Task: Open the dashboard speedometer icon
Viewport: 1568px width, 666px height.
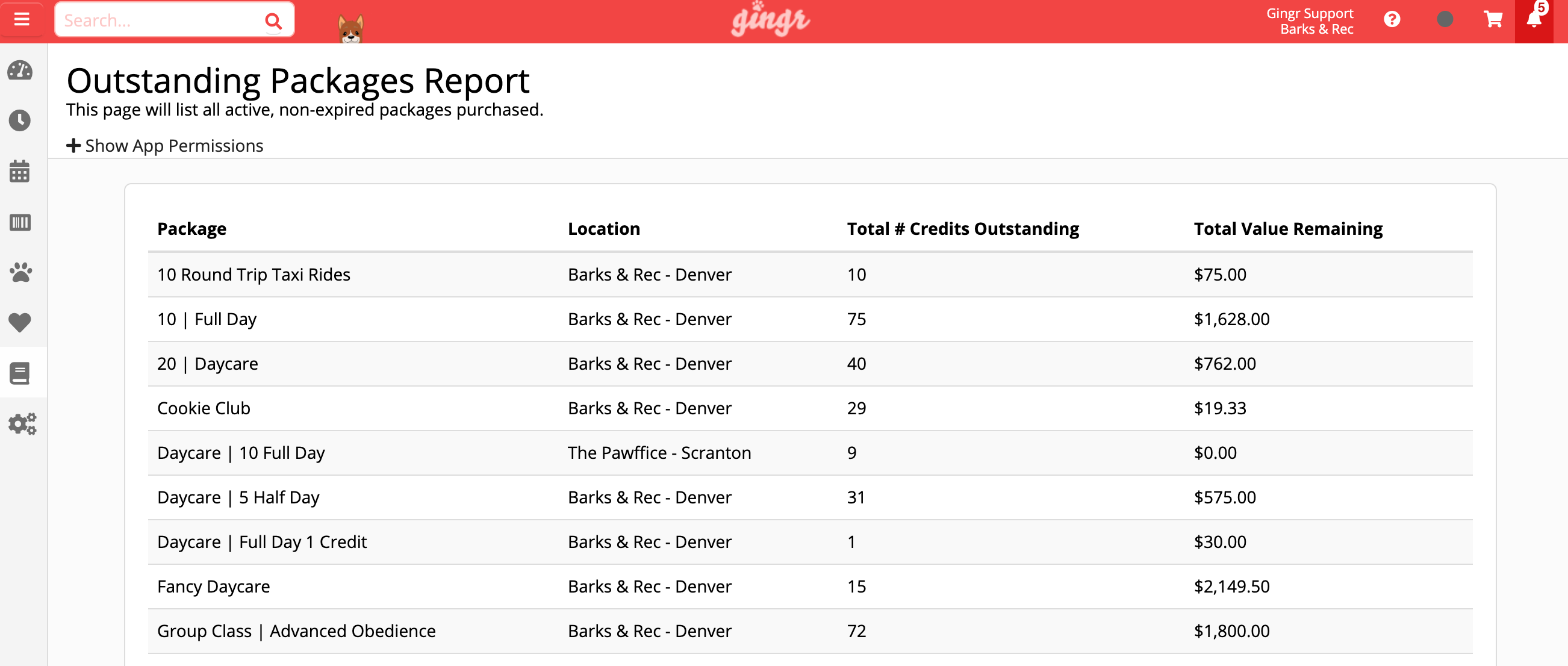Action: click(19, 69)
